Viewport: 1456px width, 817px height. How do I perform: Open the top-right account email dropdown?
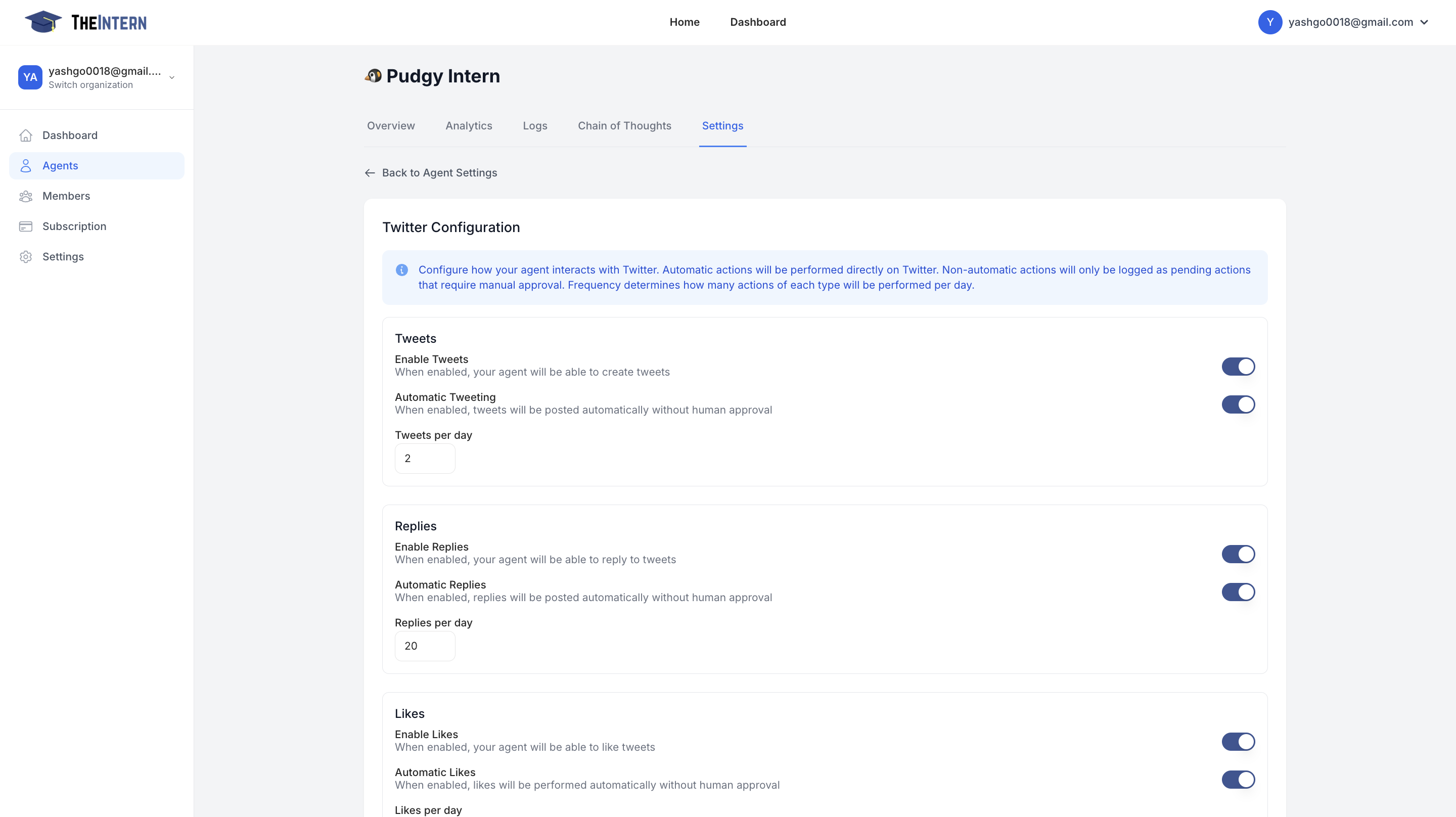coord(1350,22)
